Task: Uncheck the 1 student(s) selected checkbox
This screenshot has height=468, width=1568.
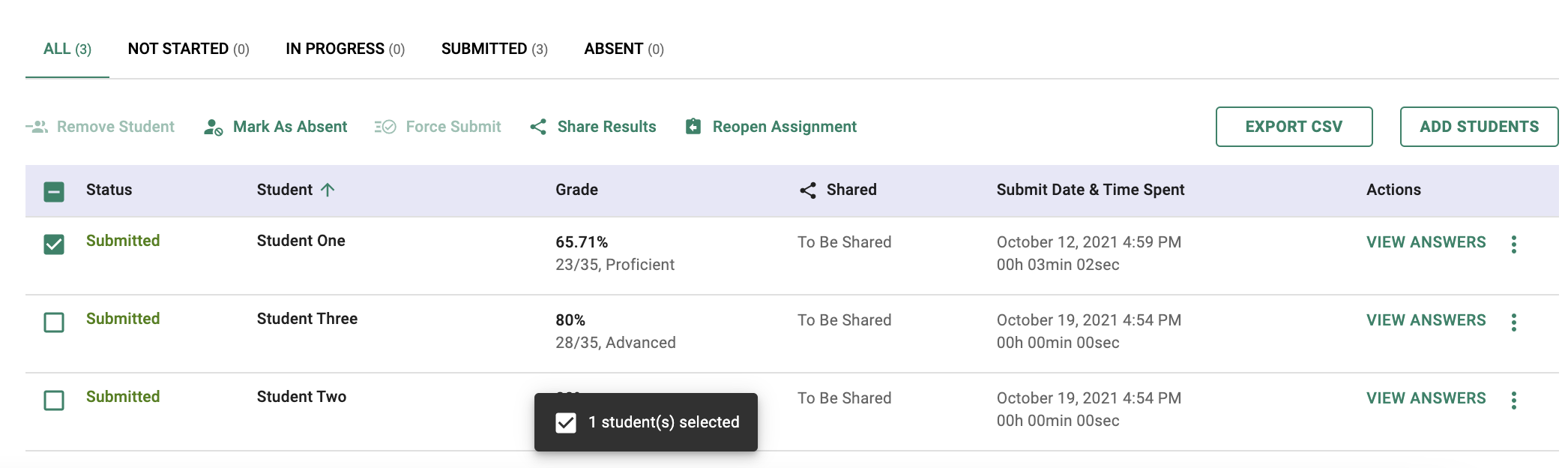Action: pos(566,423)
